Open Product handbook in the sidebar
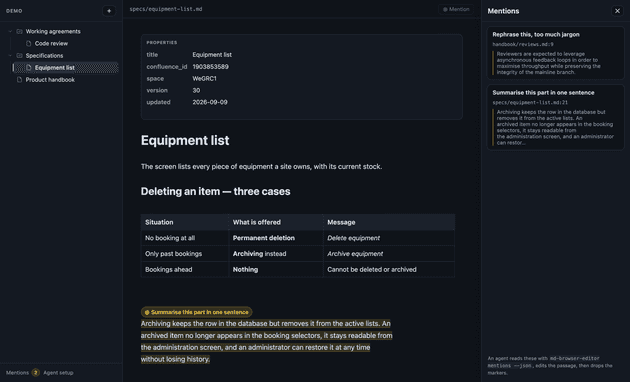Image resolution: width=630 pixels, height=382 pixels. point(50,80)
